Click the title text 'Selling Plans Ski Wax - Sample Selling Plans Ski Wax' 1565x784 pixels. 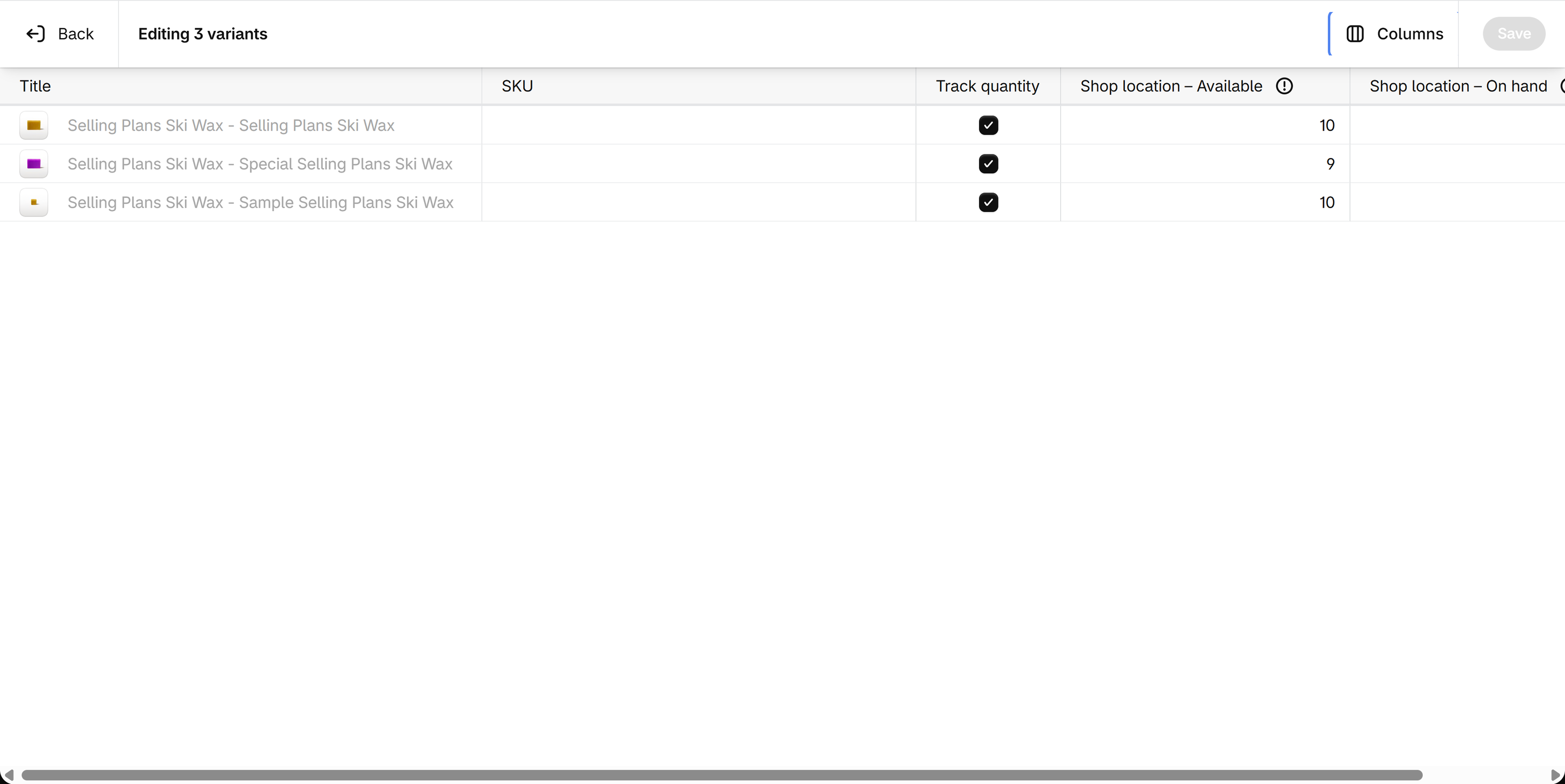coord(261,202)
